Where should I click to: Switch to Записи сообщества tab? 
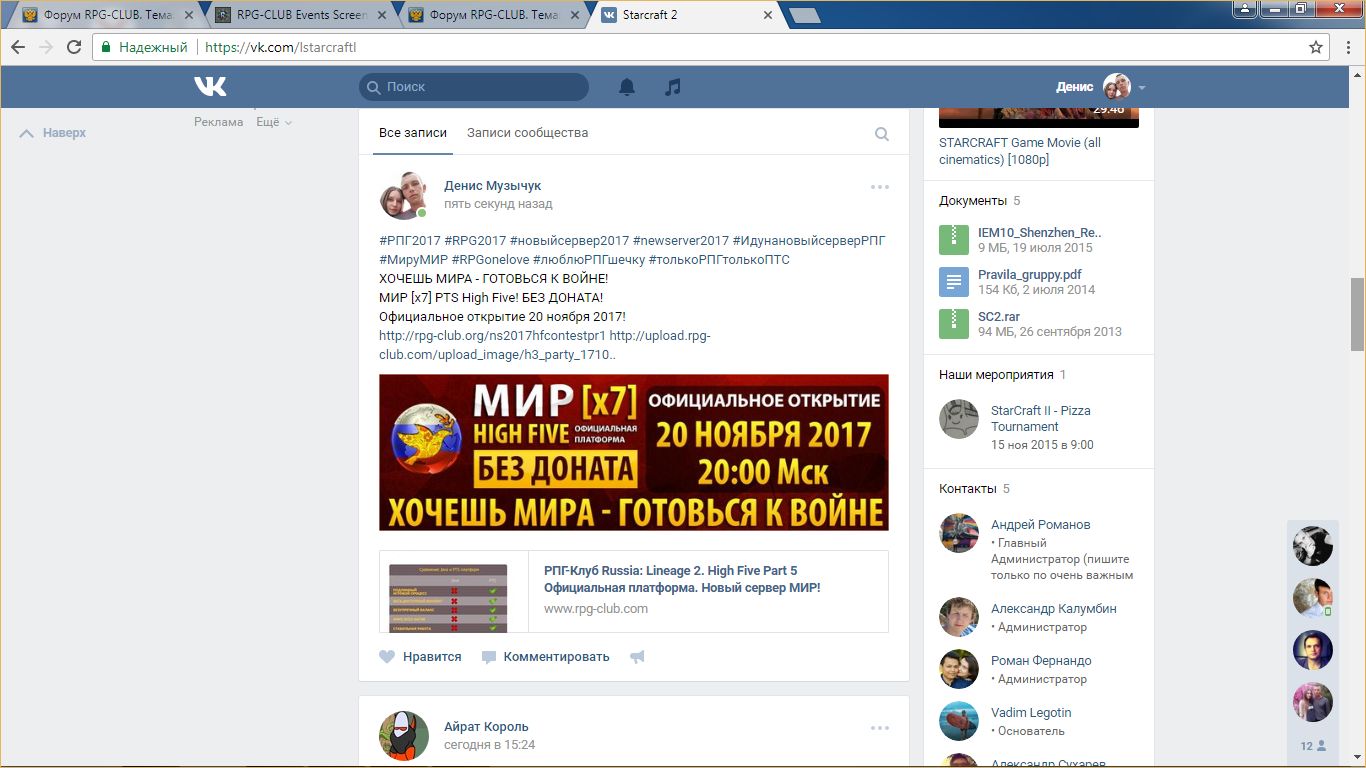tap(527, 133)
